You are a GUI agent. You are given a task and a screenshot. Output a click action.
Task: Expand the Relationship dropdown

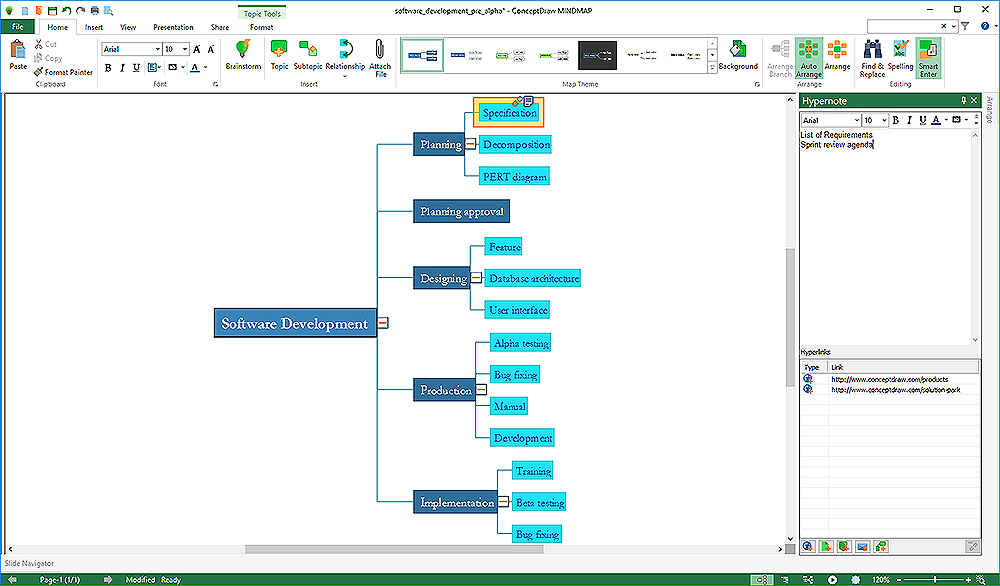[x=344, y=76]
